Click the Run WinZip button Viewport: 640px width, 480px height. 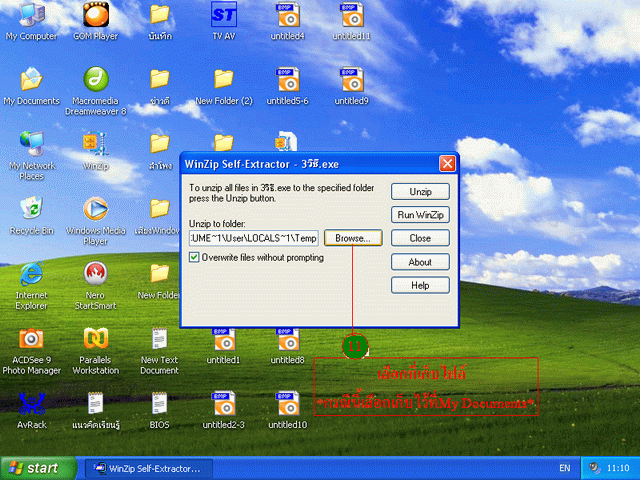click(x=420, y=215)
